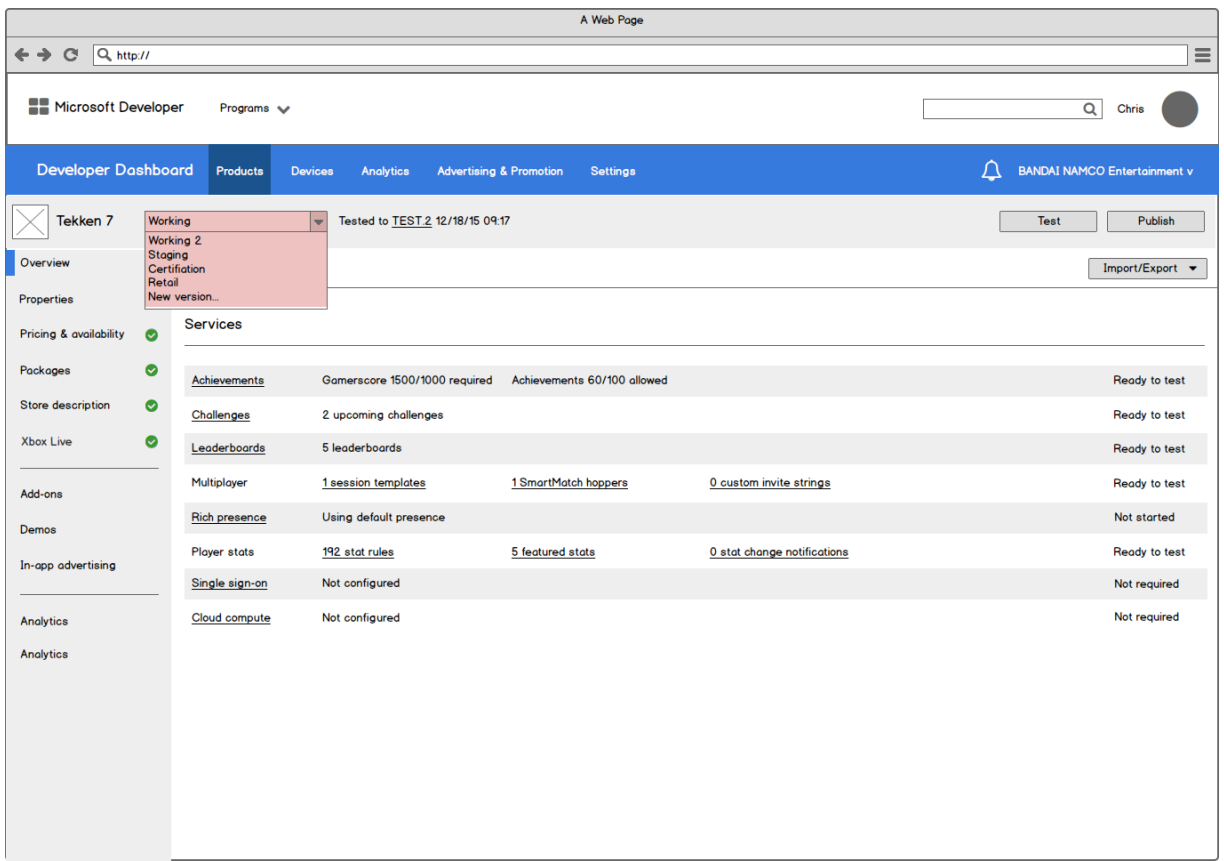Image resolution: width=1224 pixels, height=861 pixels.
Task: Open Single sign-on link
Action: (x=230, y=583)
